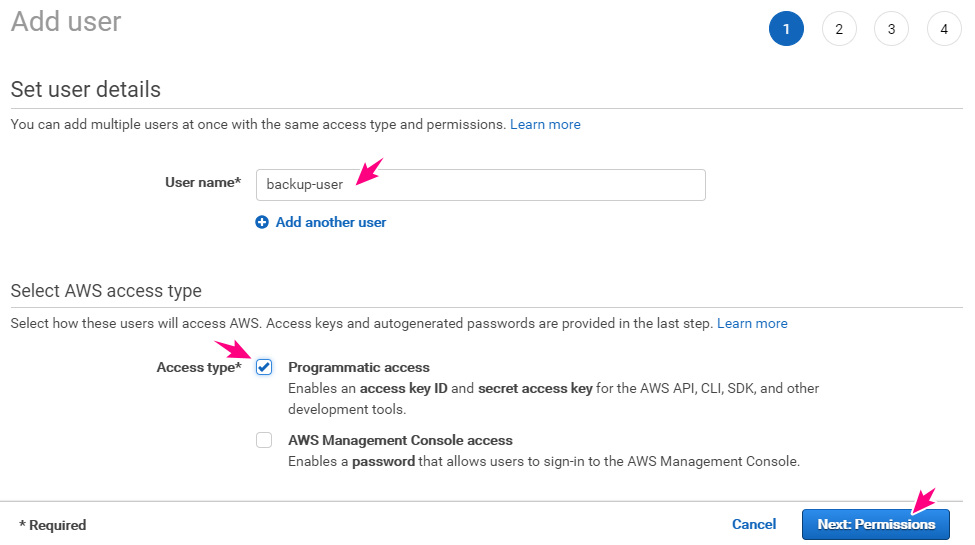Click the Add user page title
This screenshot has width=975, height=545.
click(66, 21)
